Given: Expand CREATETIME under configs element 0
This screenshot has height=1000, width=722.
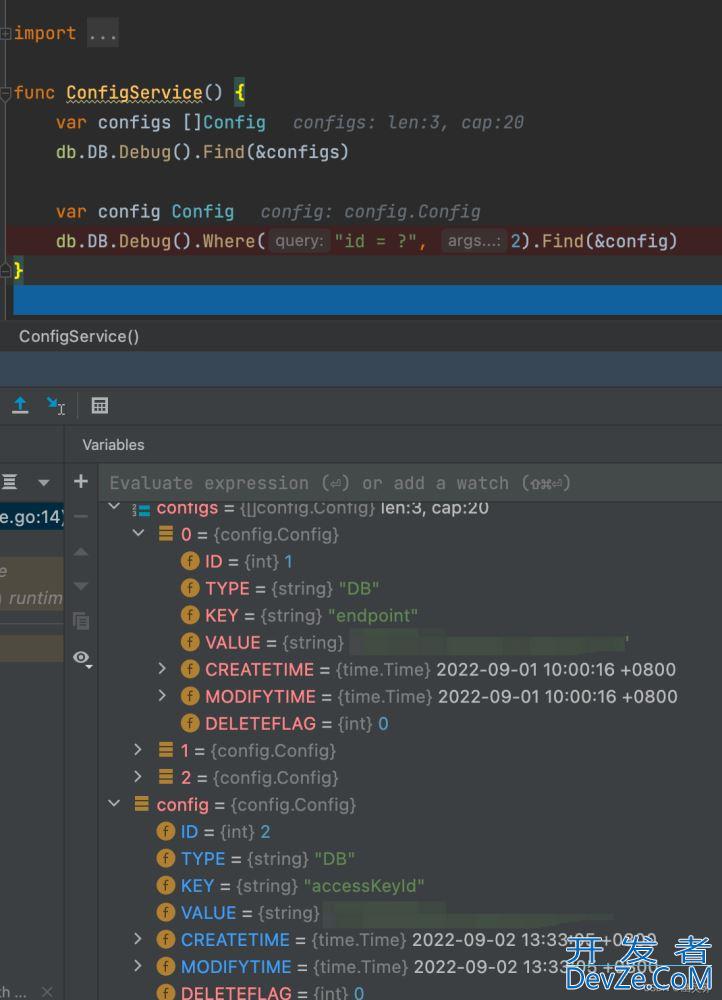Looking at the screenshot, I should coord(162,668).
